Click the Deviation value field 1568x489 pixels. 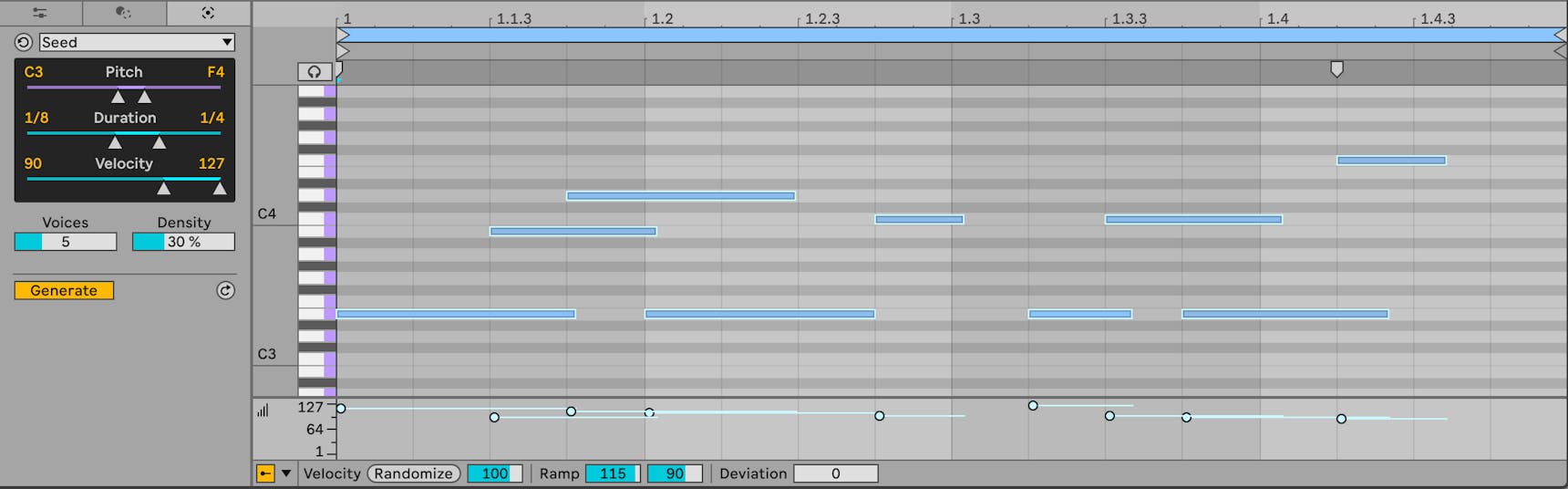(x=835, y=473)
